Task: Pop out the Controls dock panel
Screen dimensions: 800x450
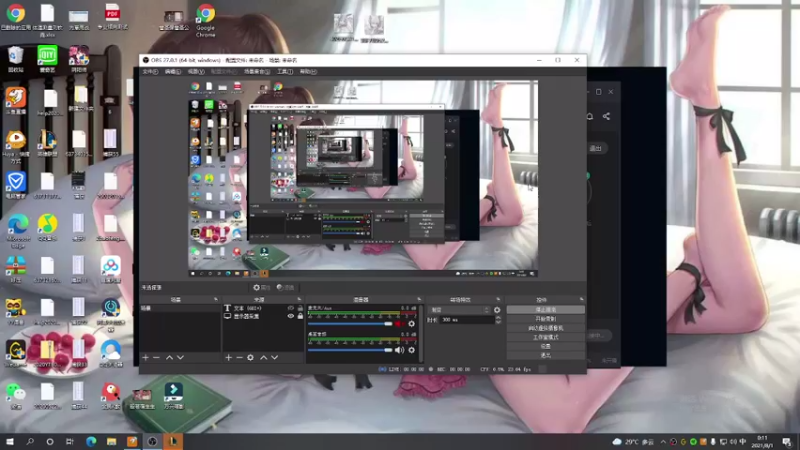Action: point(581,299)
